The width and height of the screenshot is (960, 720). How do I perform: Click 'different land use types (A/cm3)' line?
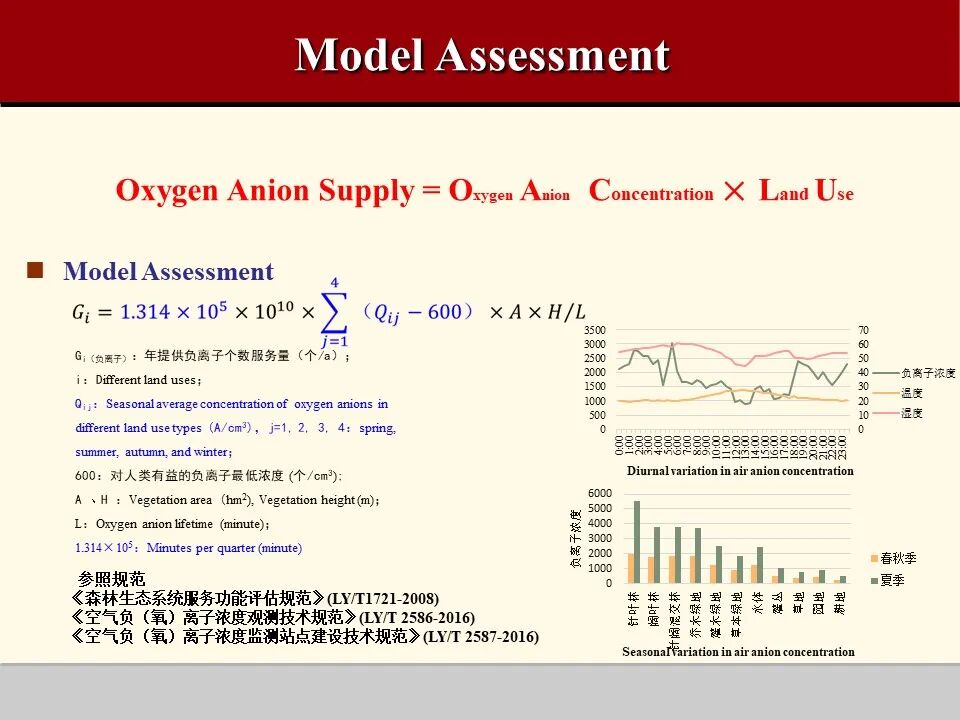(236, 428)
